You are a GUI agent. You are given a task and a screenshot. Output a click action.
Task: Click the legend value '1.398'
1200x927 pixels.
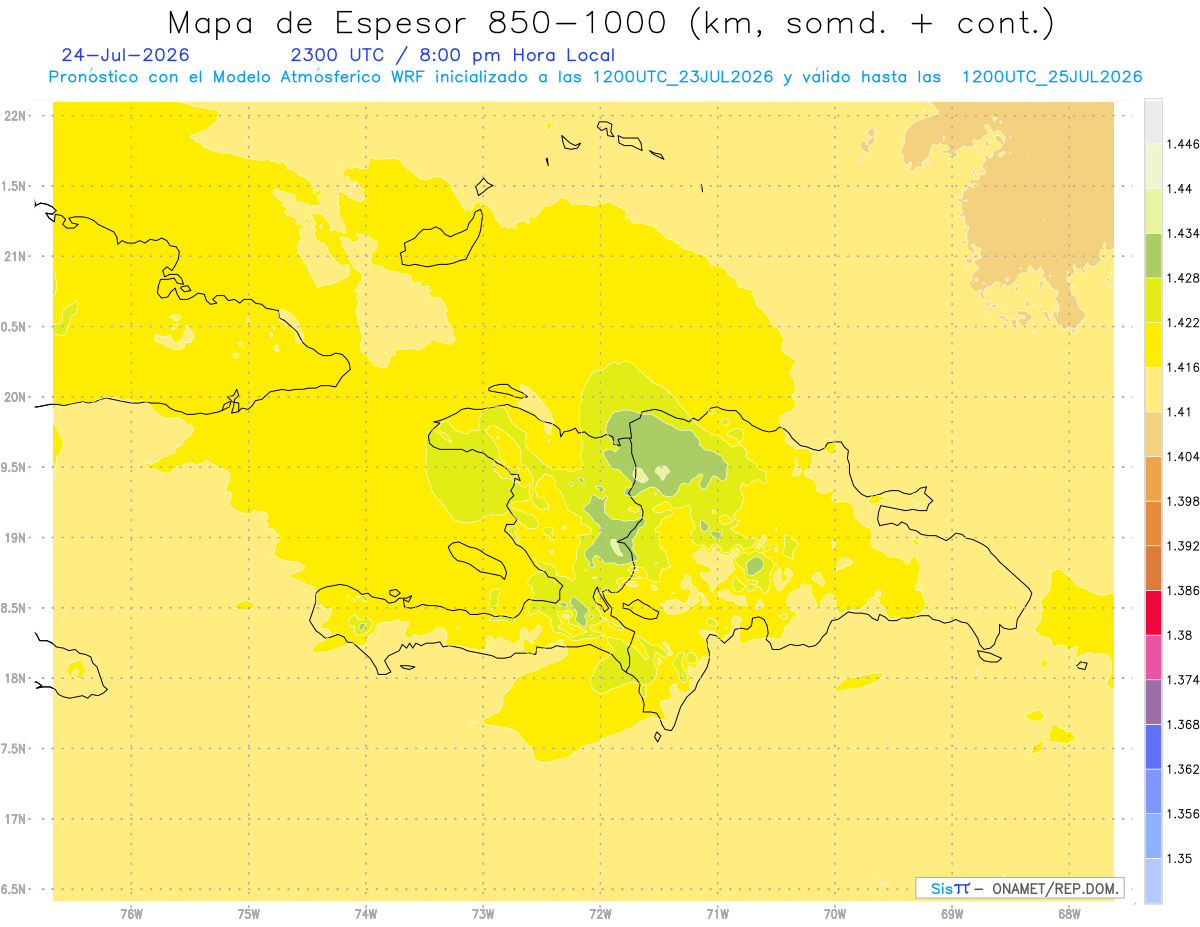1182,501
